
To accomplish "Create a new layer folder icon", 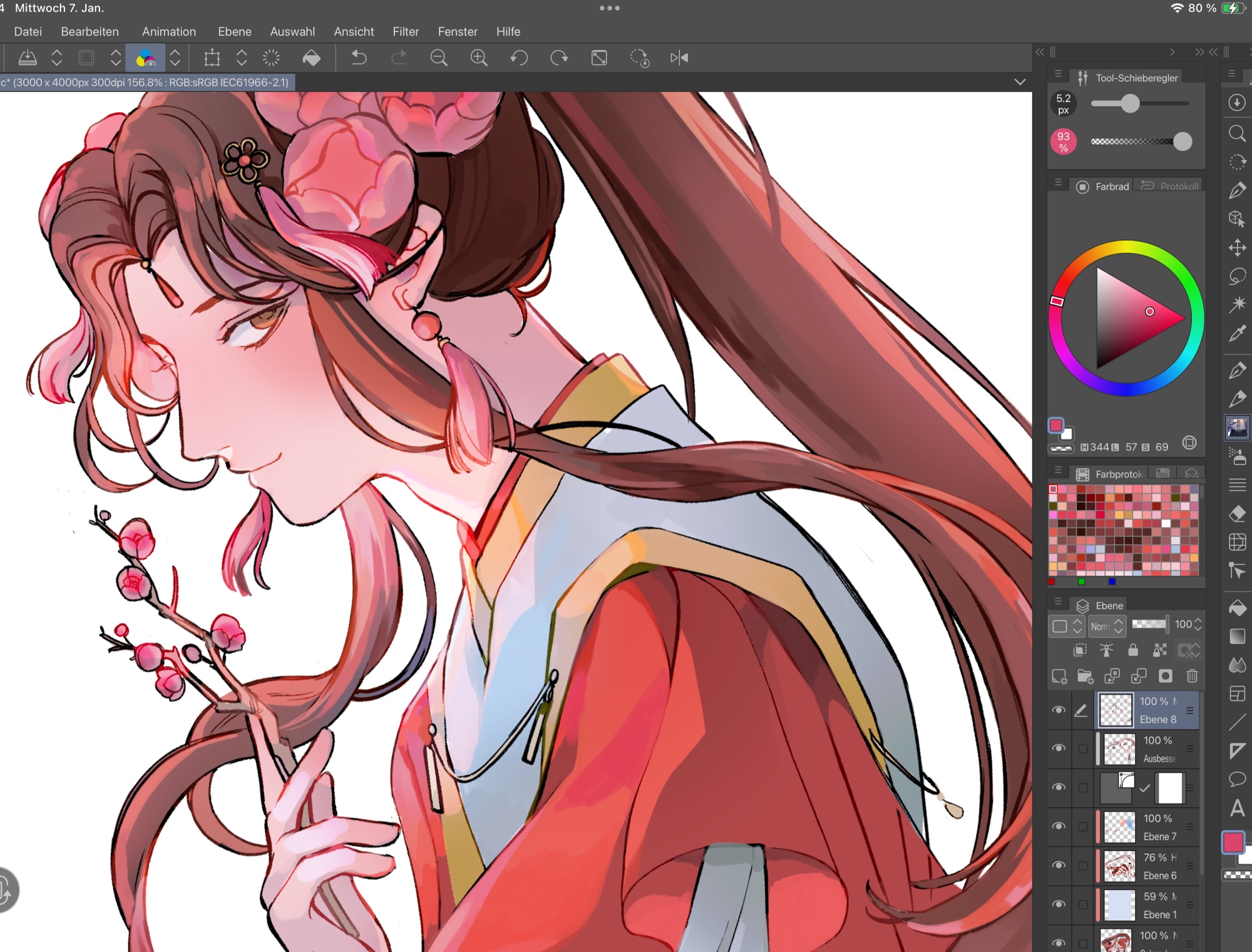I will [1085, 676].
